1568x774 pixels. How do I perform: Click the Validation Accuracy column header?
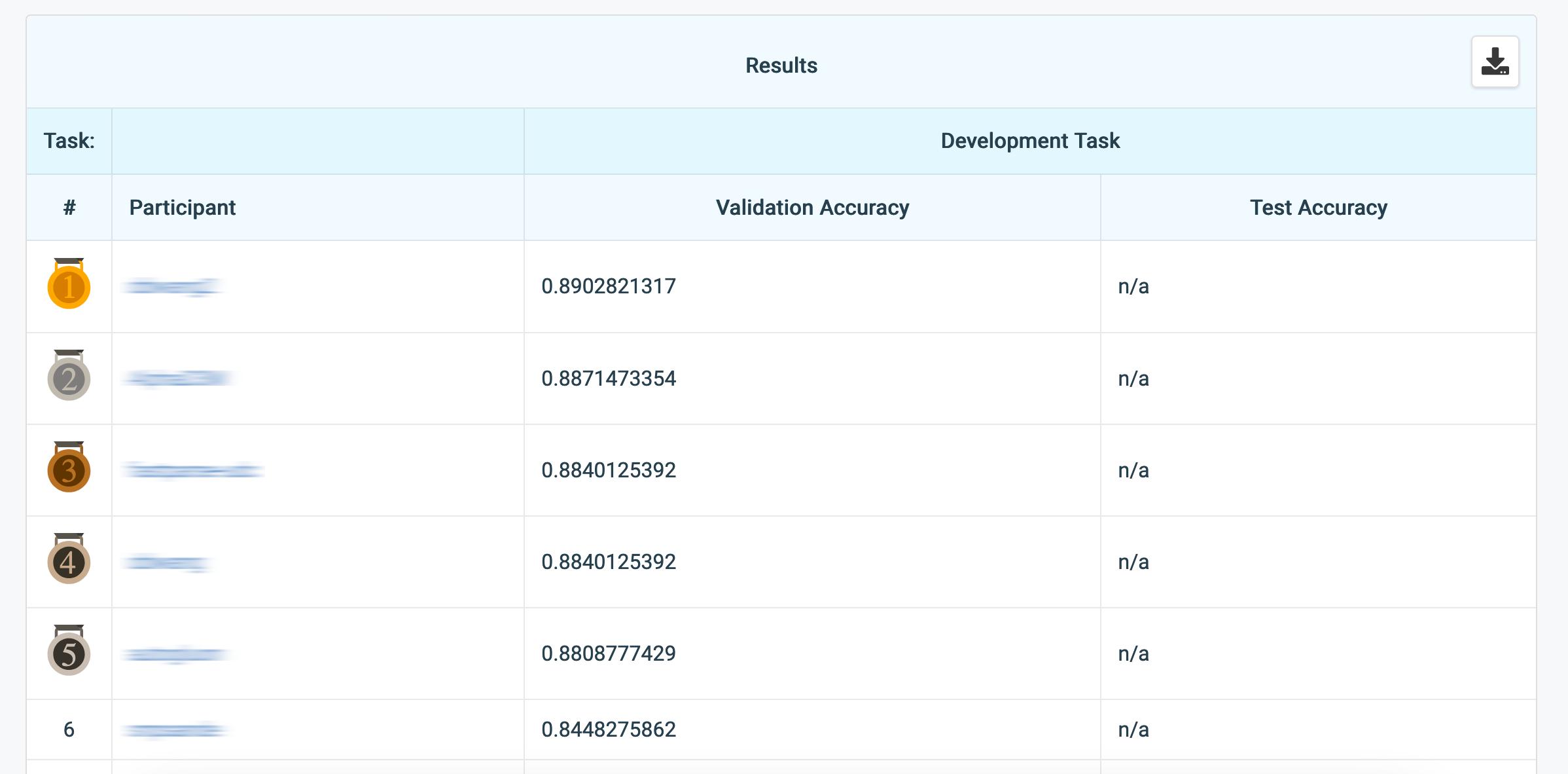tap(812, 208)
